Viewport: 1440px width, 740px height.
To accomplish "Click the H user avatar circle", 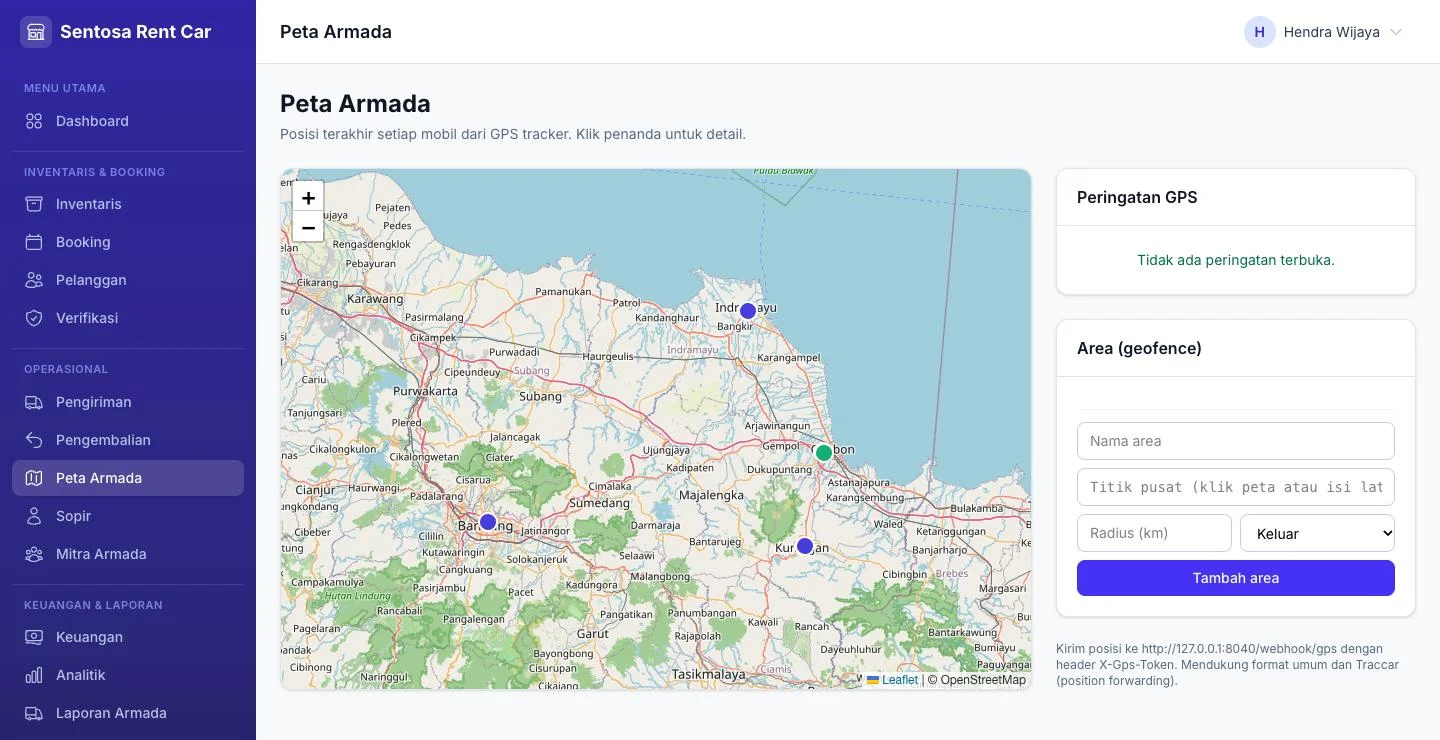I will pyautogui.click(x=1260, y=32).
